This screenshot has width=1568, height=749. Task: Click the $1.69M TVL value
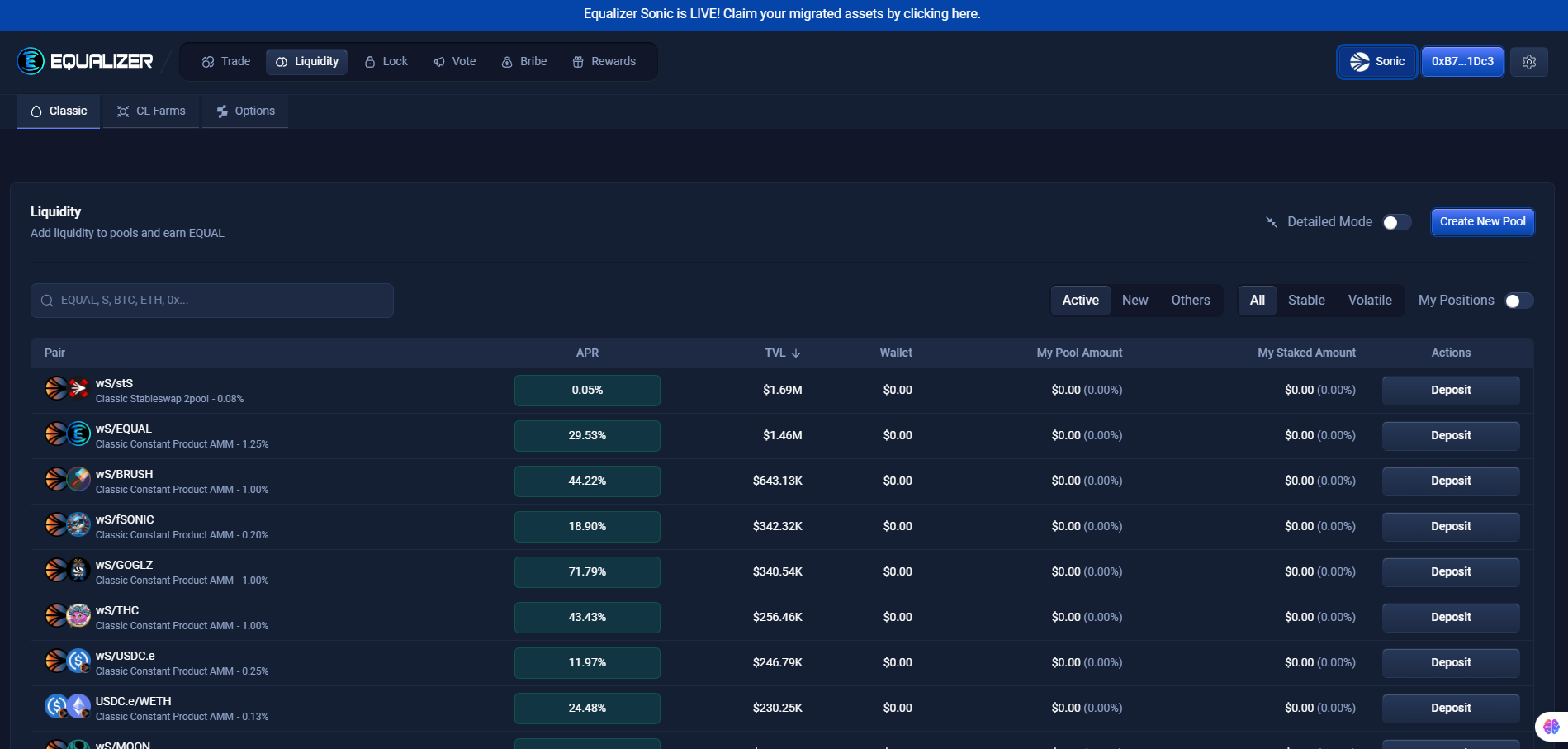coord(782,391)
